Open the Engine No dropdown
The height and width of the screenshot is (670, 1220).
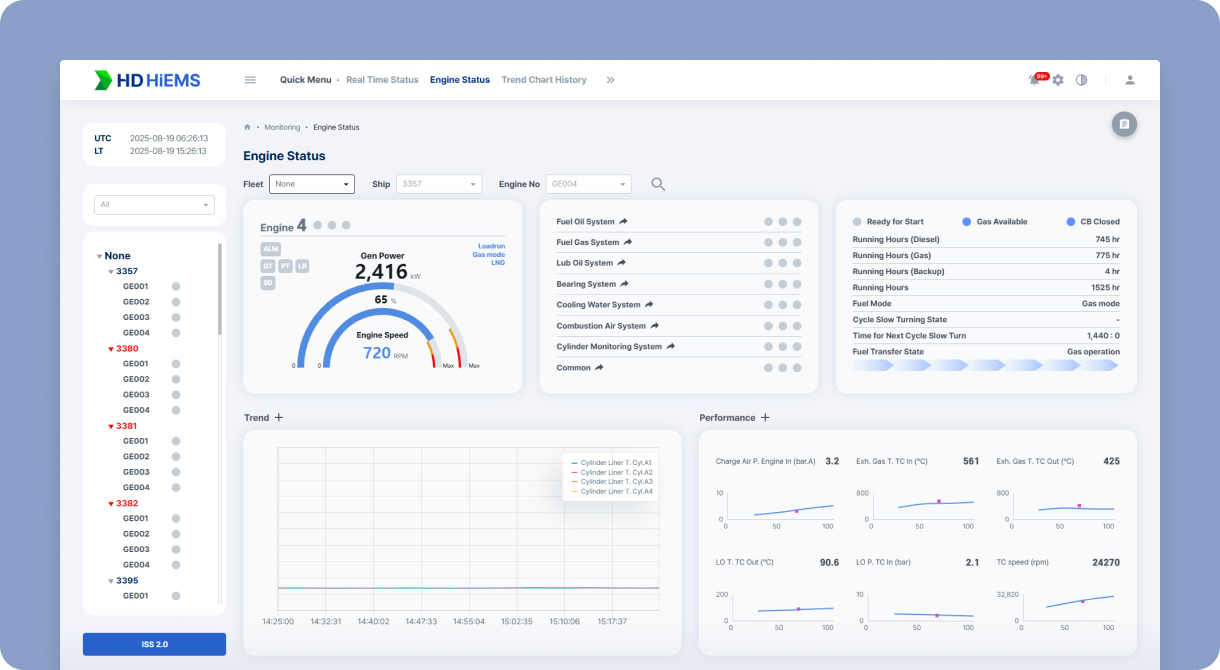[x=588, y=184]
